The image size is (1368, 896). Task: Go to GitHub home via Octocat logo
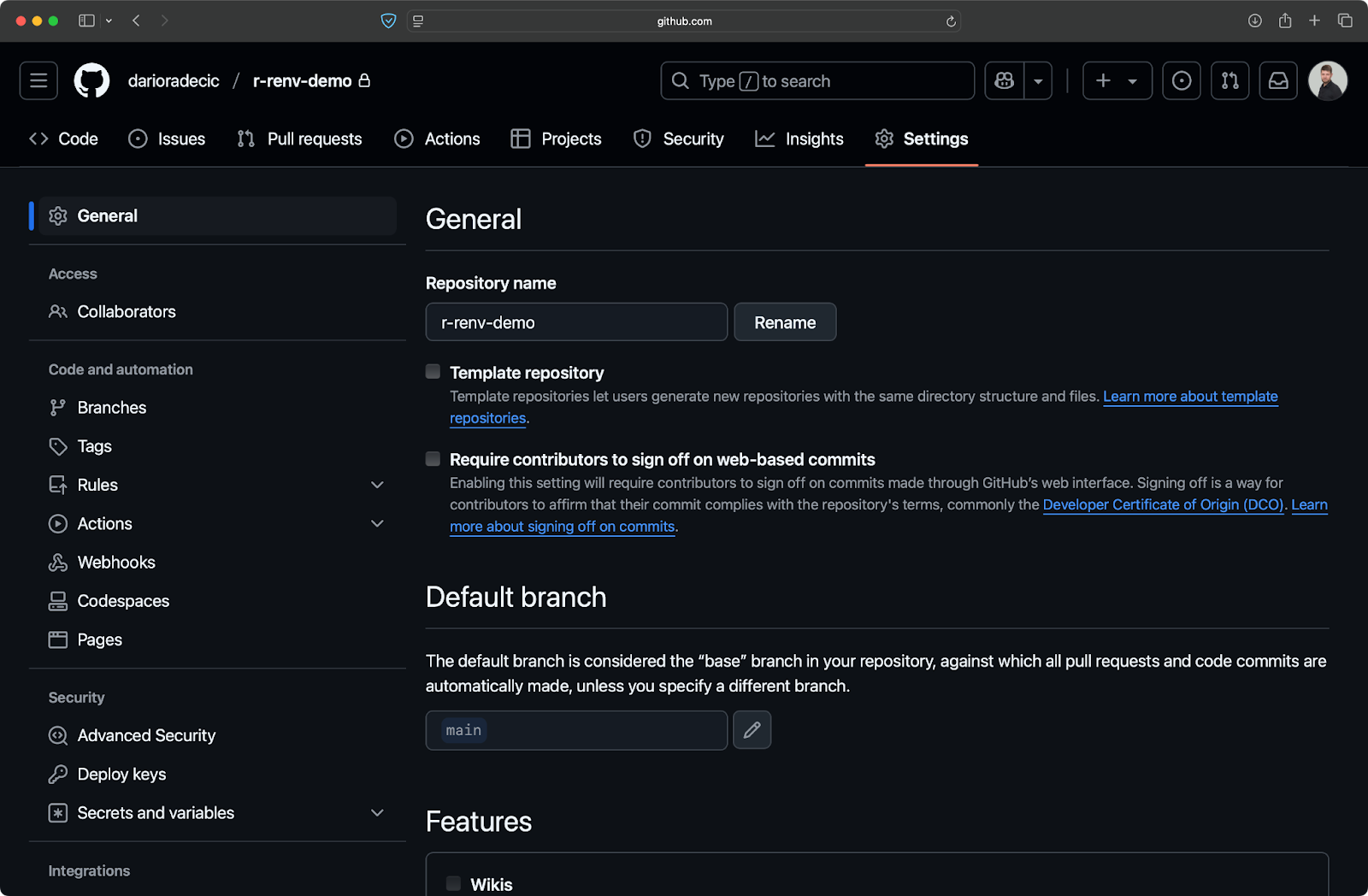(91, 80)
